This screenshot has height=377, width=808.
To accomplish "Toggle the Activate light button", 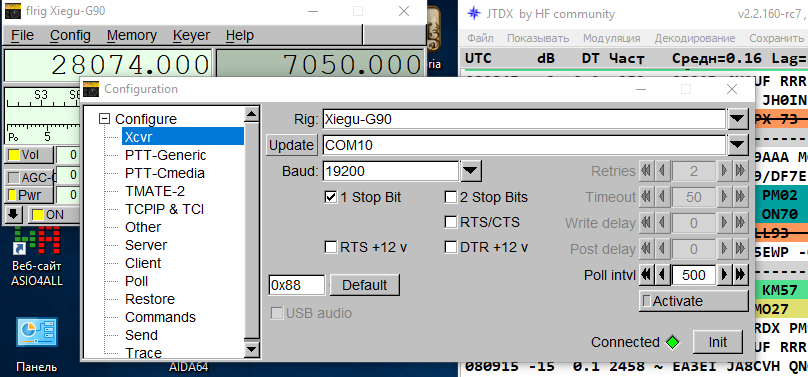I will tap(693, 301).
